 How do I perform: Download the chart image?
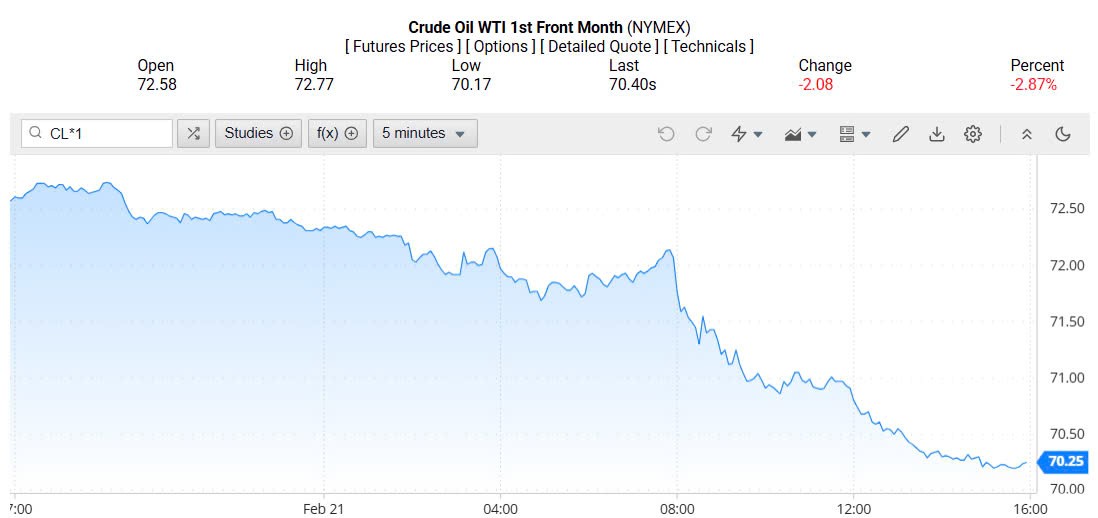937,134
